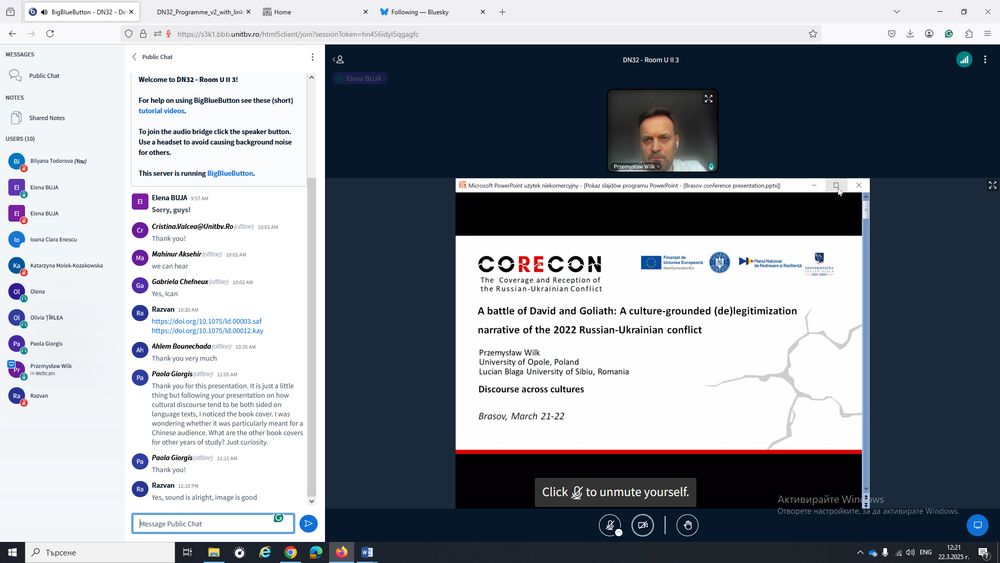The width and height of the screenshot is (1000, 563).
Task: Open Windows notification center
Action: pos(984,552)
